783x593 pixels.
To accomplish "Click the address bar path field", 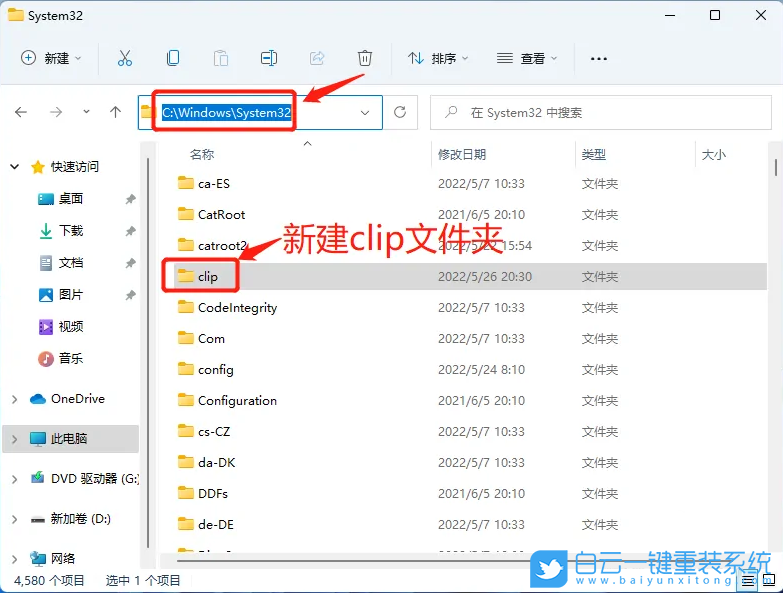I will point(260,113).
